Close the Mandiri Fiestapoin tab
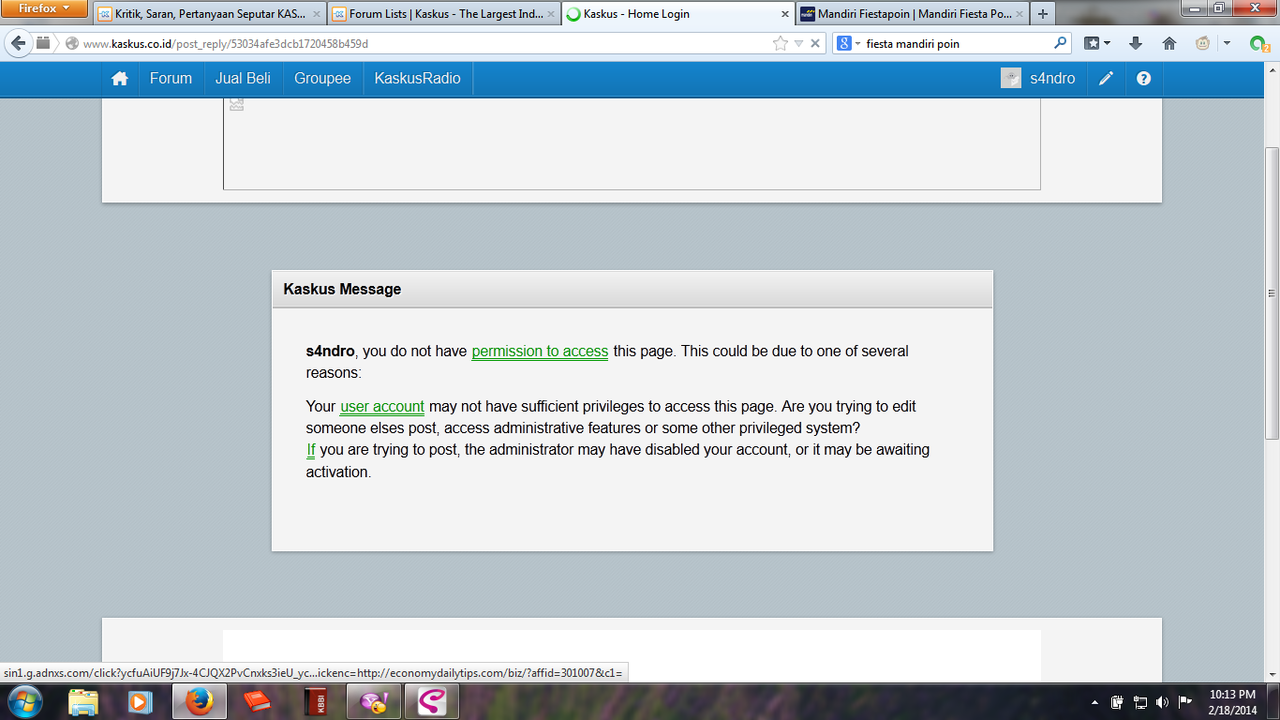 pyautogui.click(x=1018, y=14)
